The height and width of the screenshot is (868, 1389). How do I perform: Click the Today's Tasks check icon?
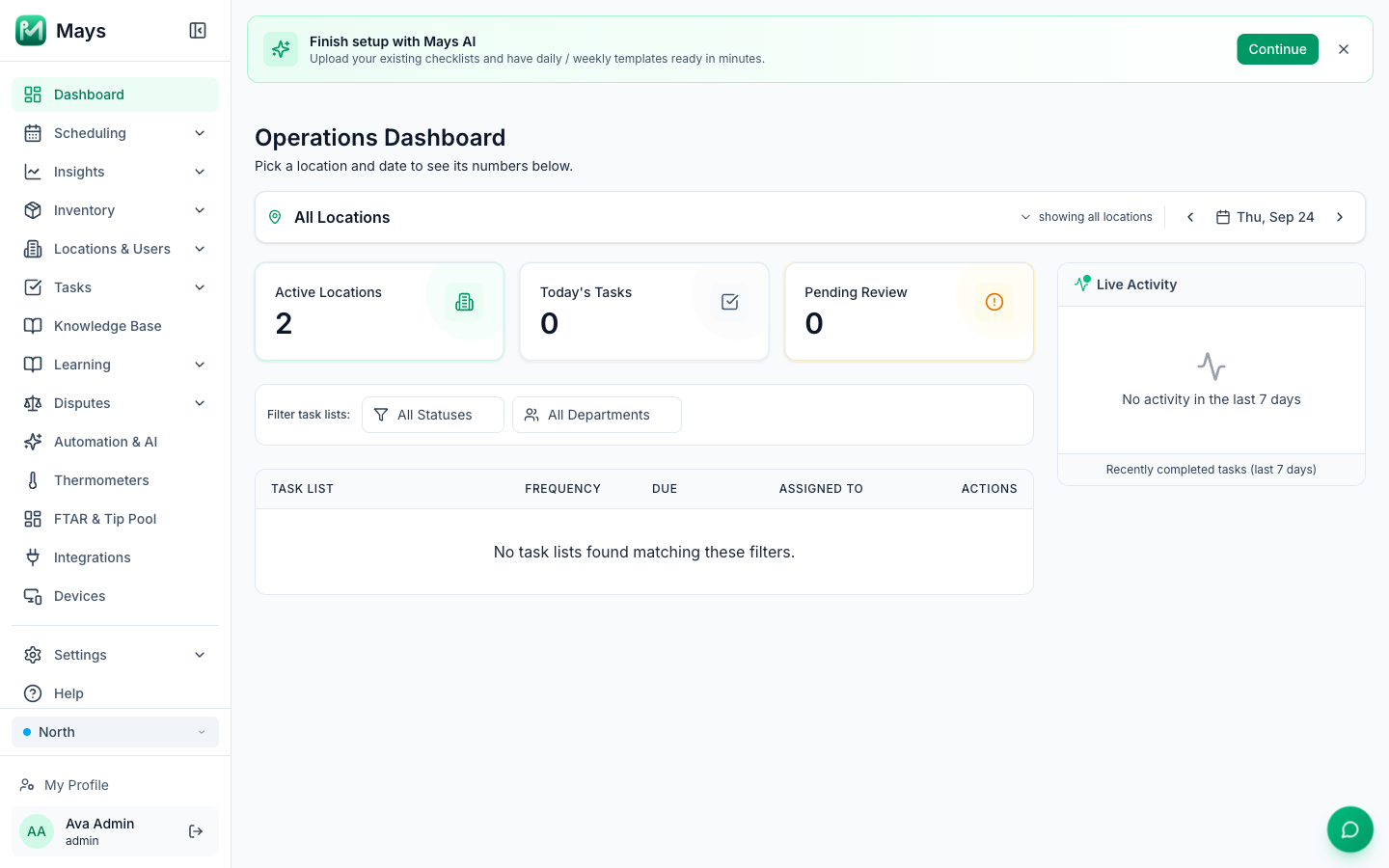pos(730,302)
